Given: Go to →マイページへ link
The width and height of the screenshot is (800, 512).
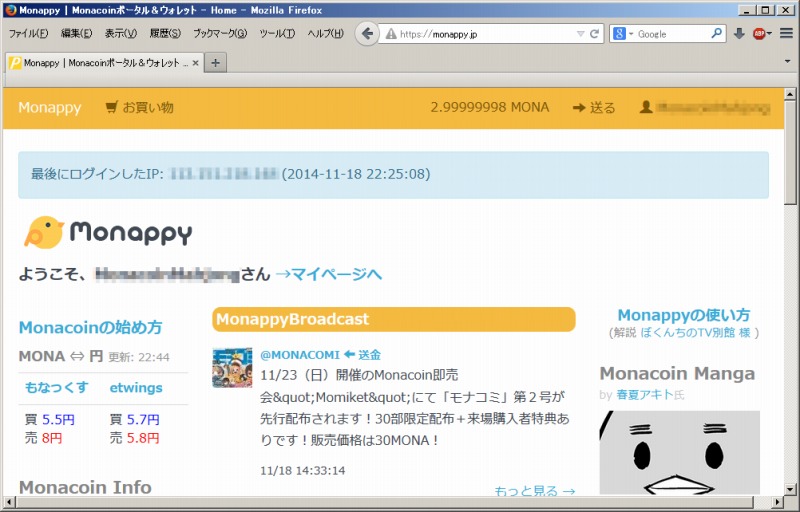Looking at the screenshot, I should [x=329, y=274].
